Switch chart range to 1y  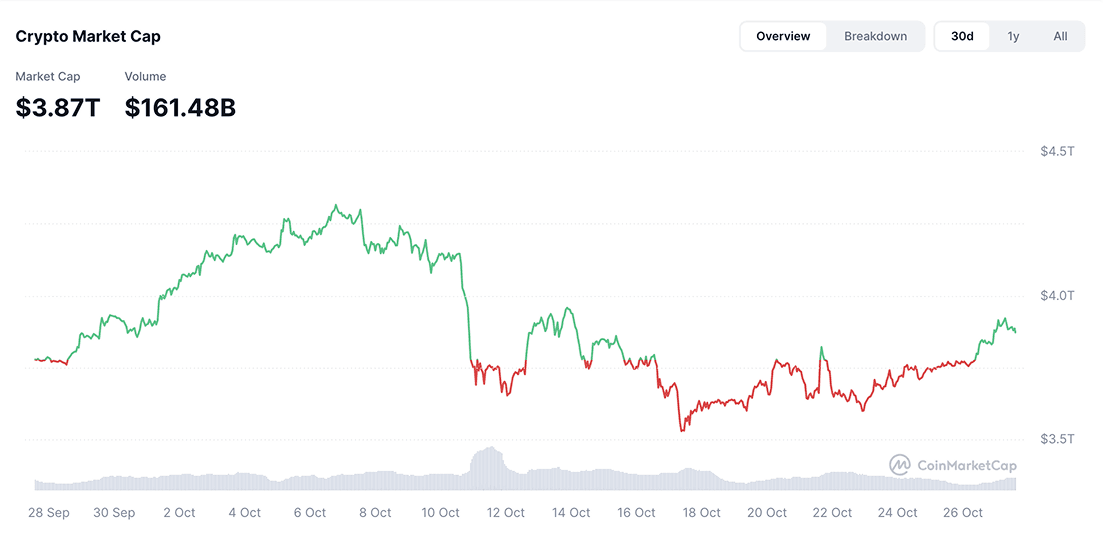point(1013,36)
